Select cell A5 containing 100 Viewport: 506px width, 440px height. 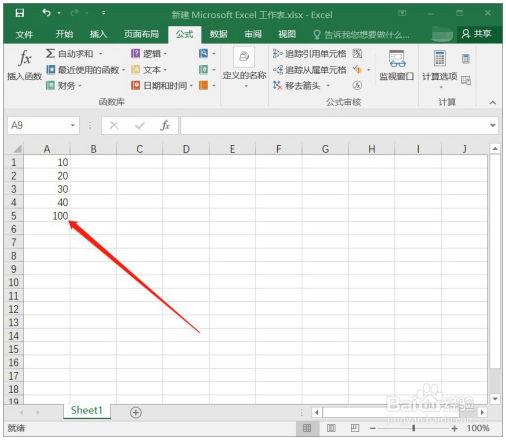click(47, 216)
